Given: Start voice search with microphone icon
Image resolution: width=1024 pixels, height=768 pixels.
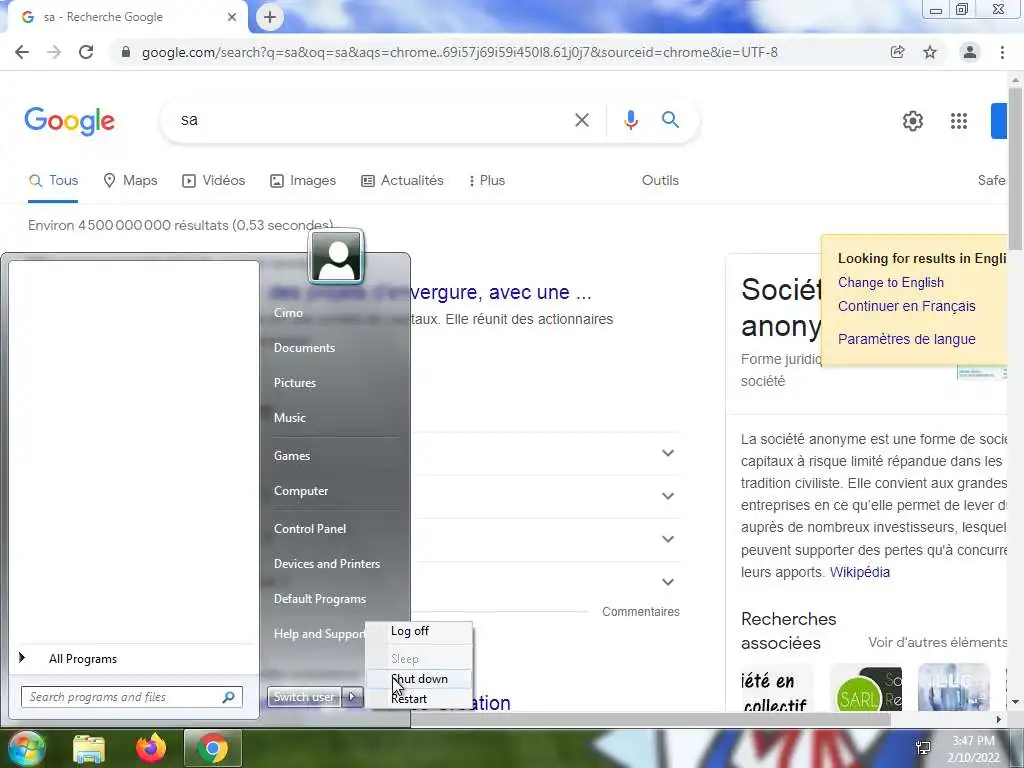Looking at the screenshot, I should [630, 120].
